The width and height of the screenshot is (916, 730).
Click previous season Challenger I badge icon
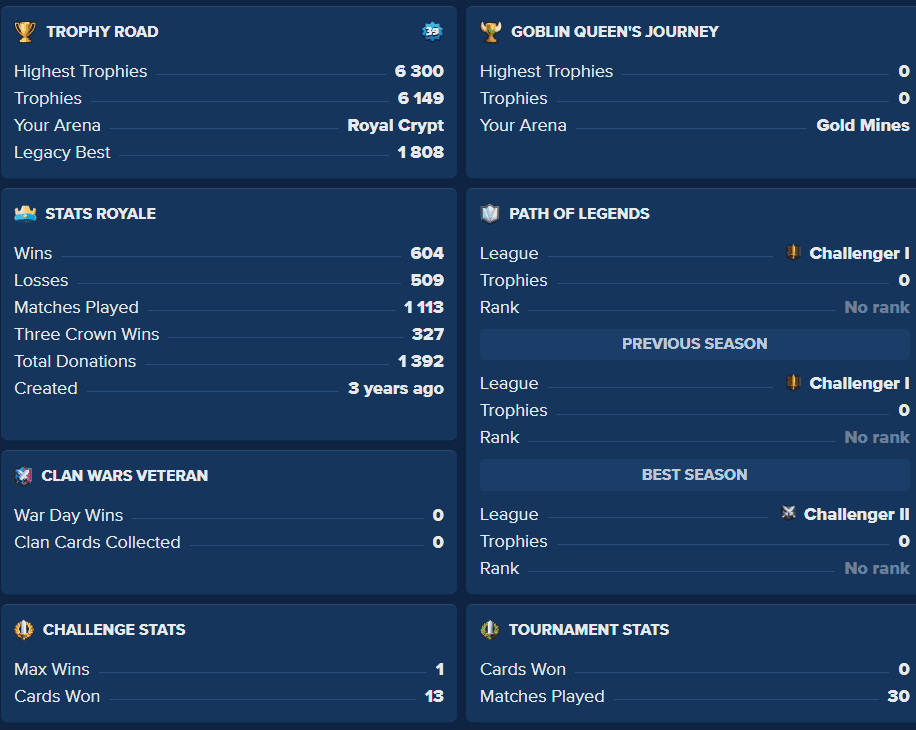tap(793, 383)
